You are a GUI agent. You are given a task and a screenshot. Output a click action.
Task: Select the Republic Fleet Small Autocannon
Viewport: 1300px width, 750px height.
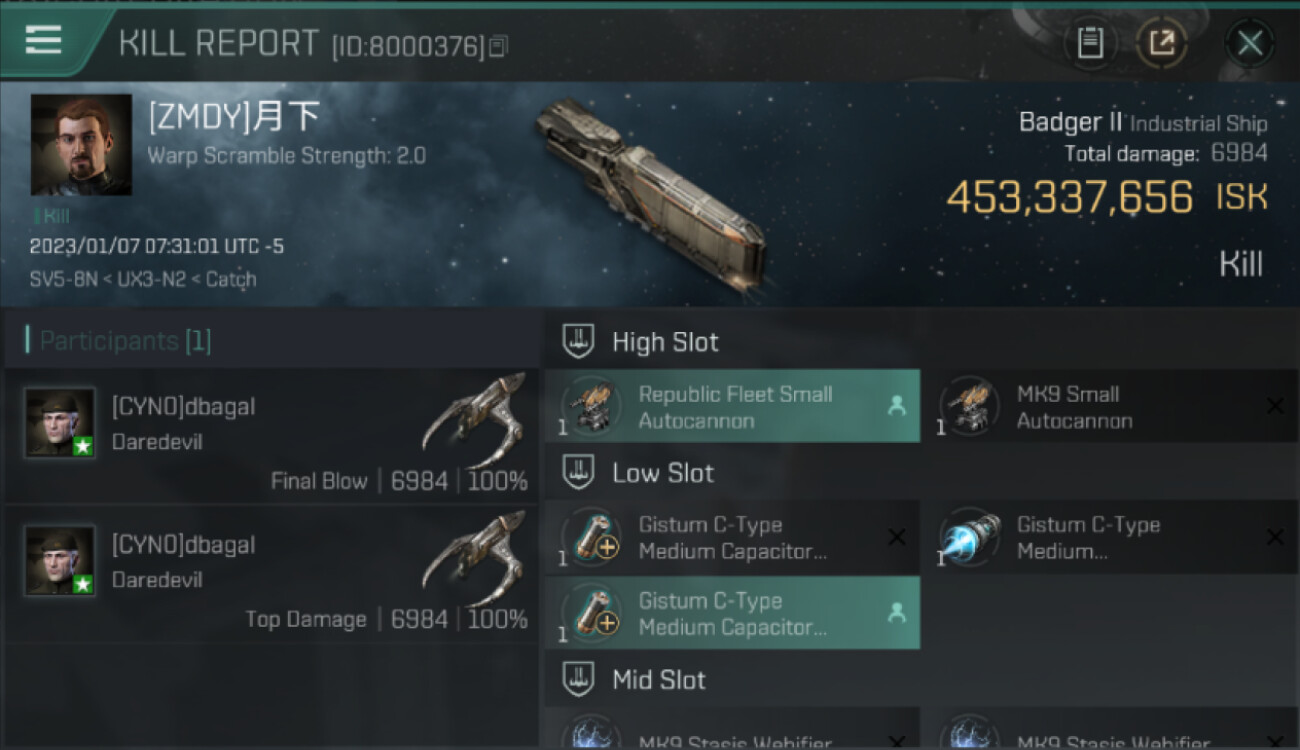[732, 407]
